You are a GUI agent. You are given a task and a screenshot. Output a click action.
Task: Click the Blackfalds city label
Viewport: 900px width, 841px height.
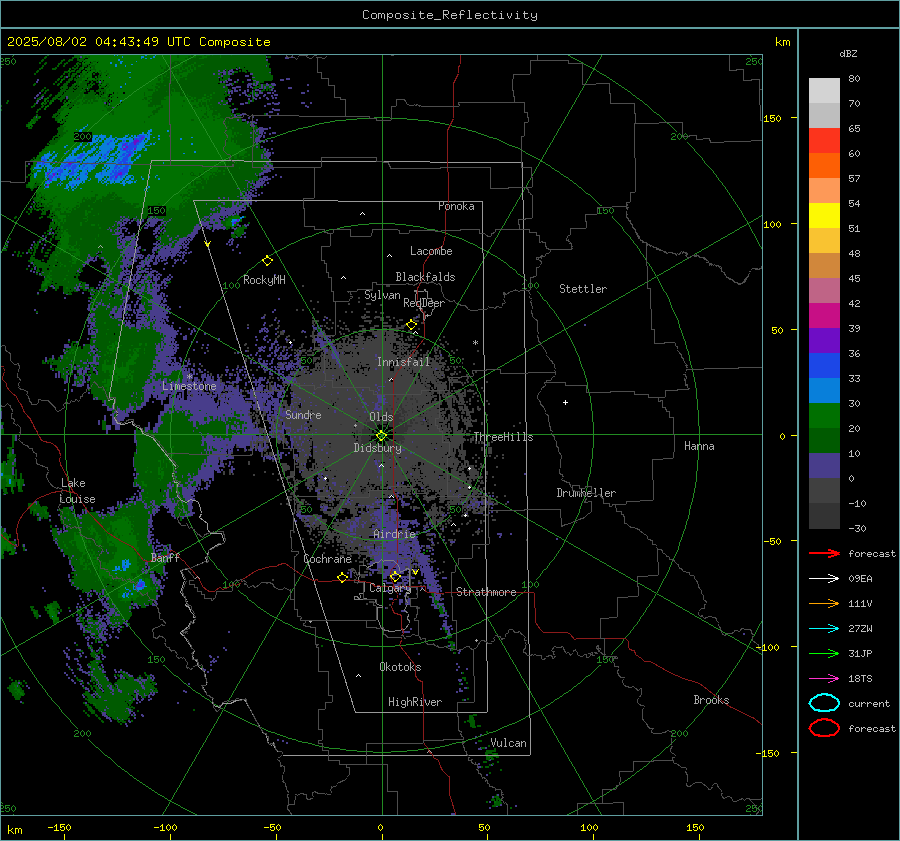(425, 277)
